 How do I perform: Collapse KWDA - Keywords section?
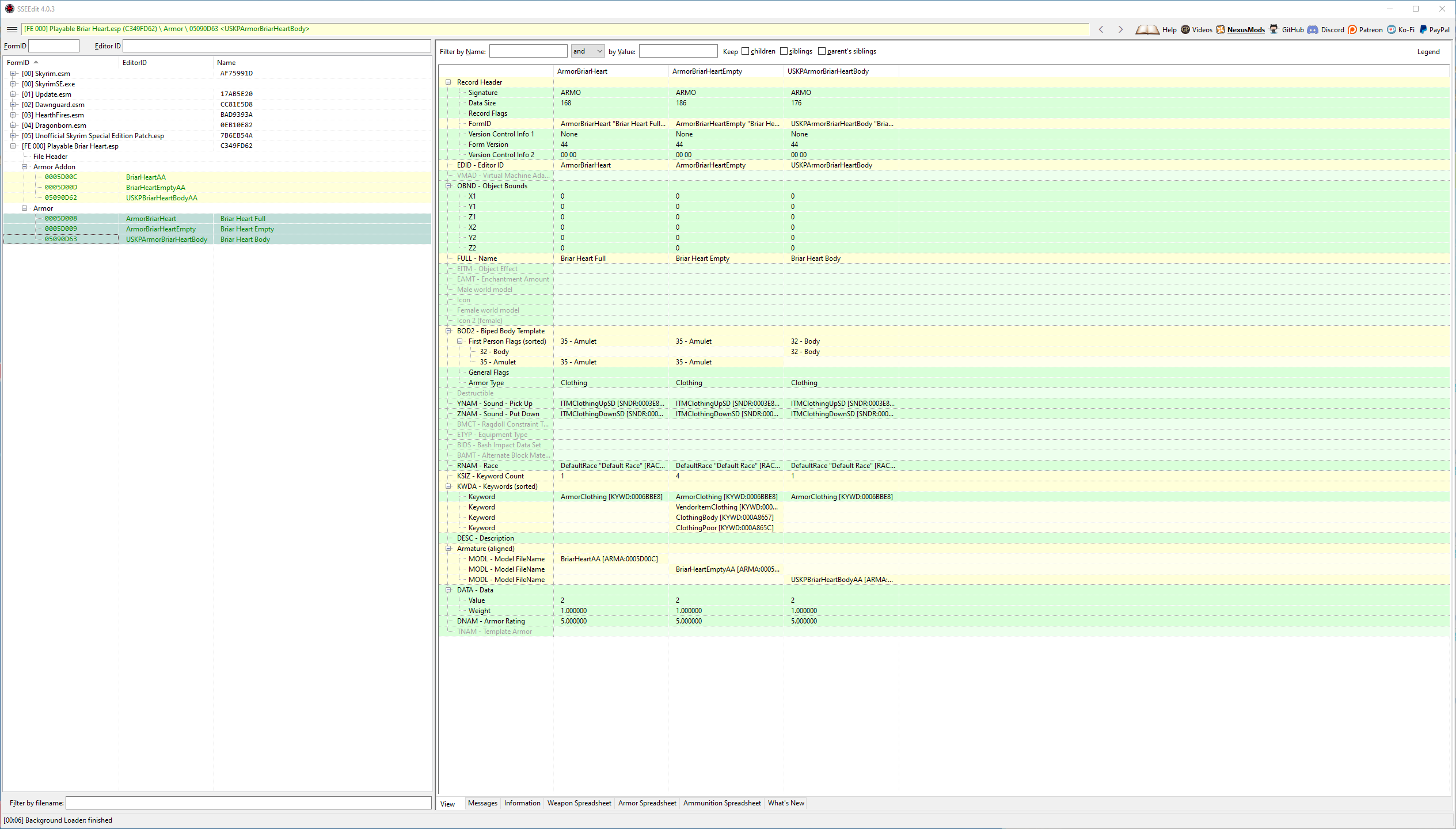click(448, 486)
